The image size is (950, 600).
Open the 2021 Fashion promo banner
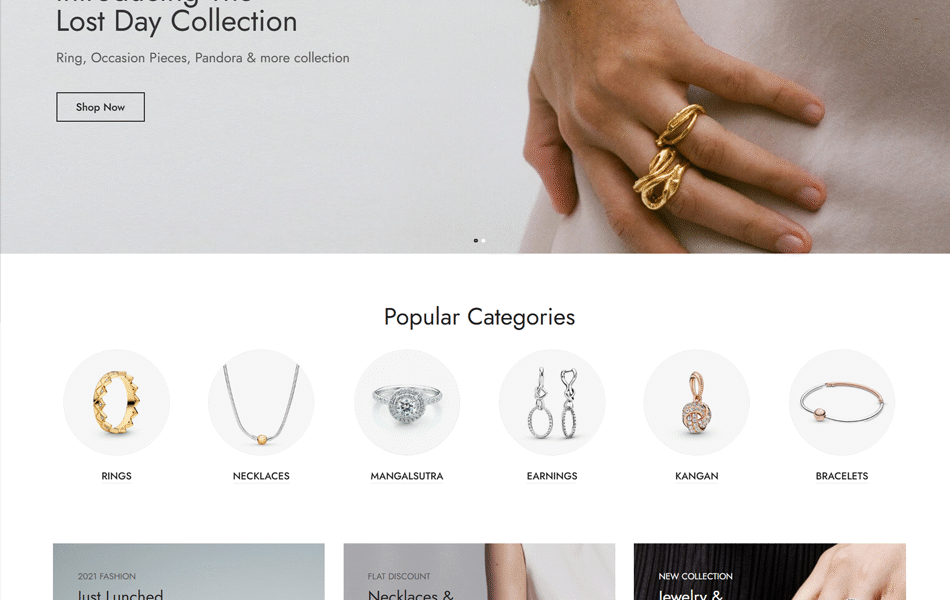(188, 572)
